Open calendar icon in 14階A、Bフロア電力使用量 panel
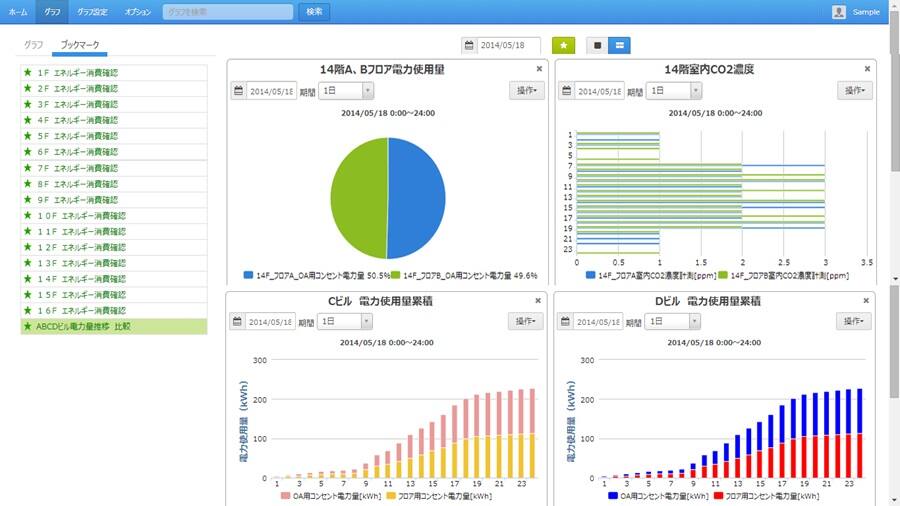This screenshot has height=506, width=900. [x=239, y=91]
